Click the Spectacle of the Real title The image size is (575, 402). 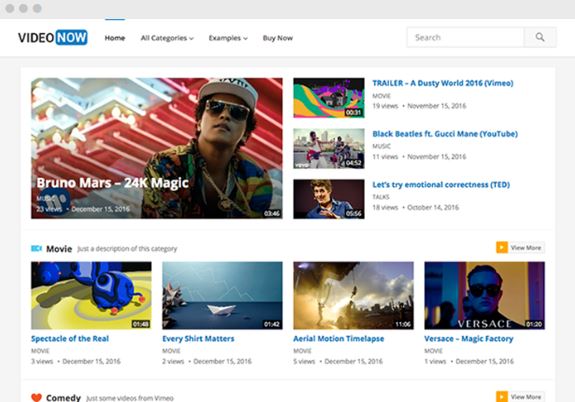coord(70,339)
